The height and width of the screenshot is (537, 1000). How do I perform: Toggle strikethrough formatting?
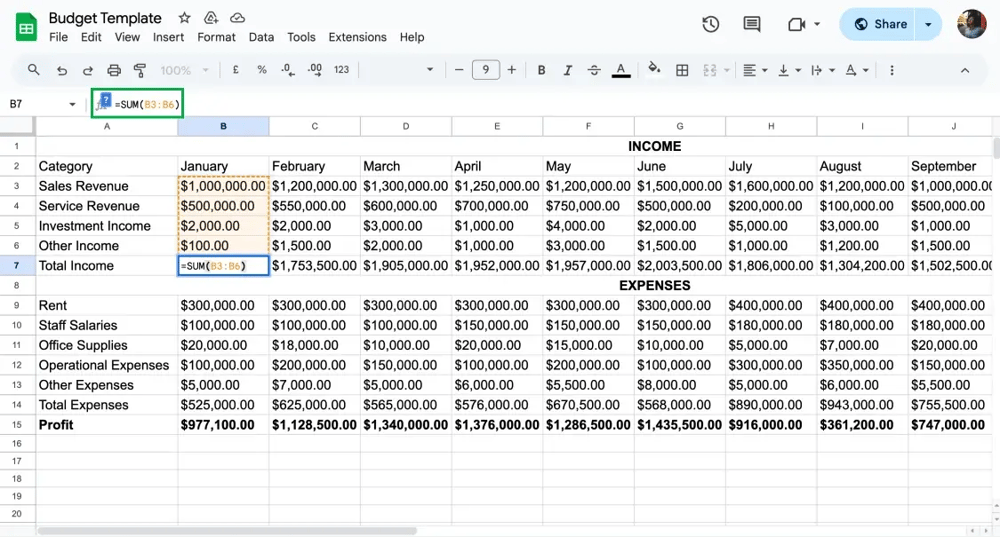click(x=594, y=70)
